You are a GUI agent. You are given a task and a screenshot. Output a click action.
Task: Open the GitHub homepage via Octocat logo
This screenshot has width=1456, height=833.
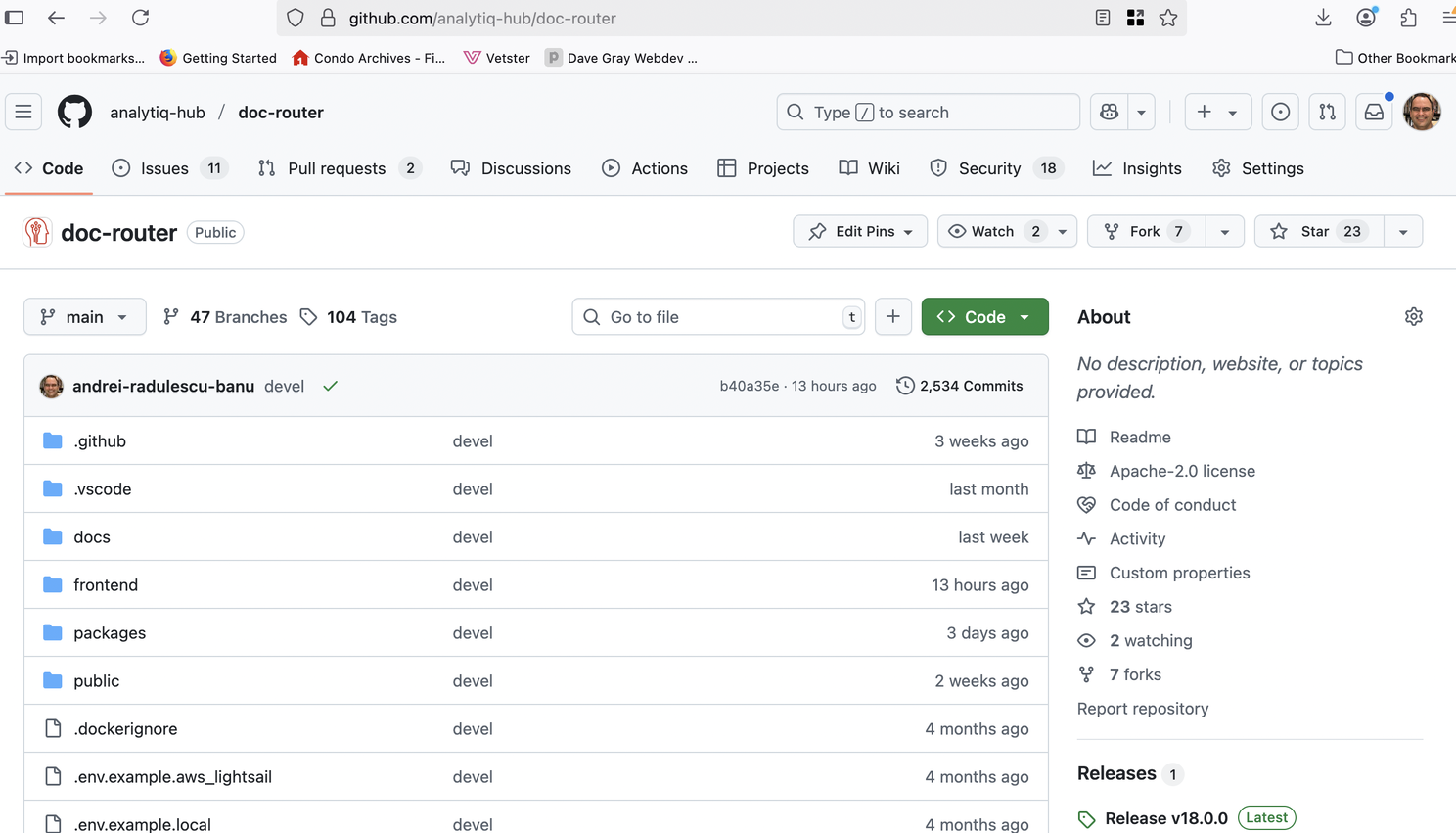[x=74, y=112]
